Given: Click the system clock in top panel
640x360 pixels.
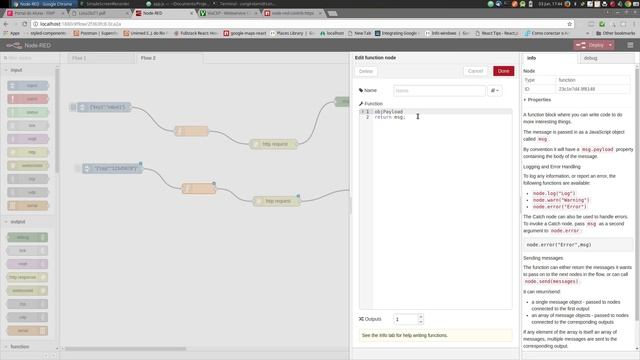Looking at the screenshot, I should [550, 4].
